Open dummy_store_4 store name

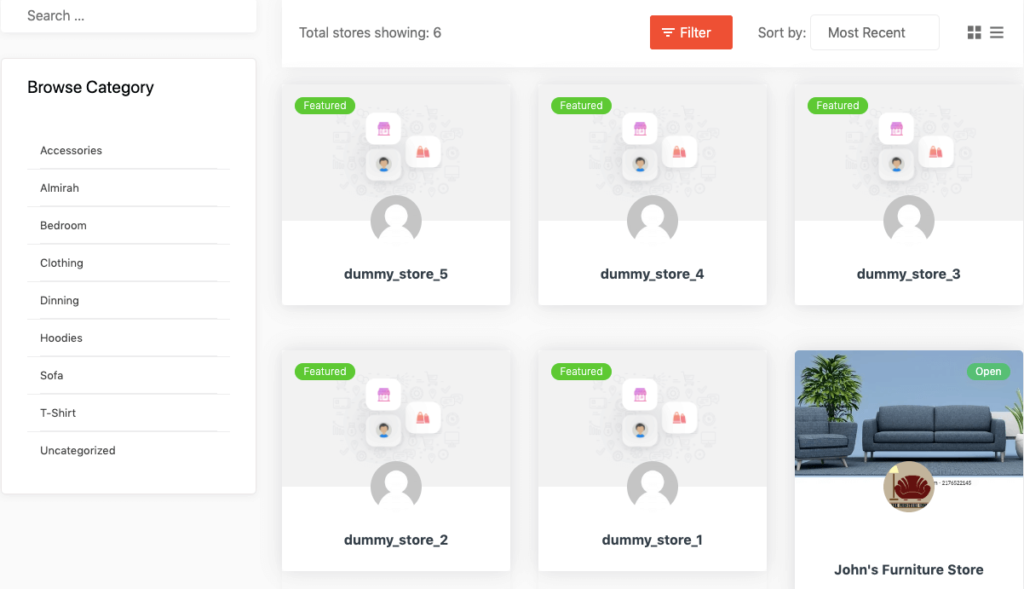tap(652, 274)
